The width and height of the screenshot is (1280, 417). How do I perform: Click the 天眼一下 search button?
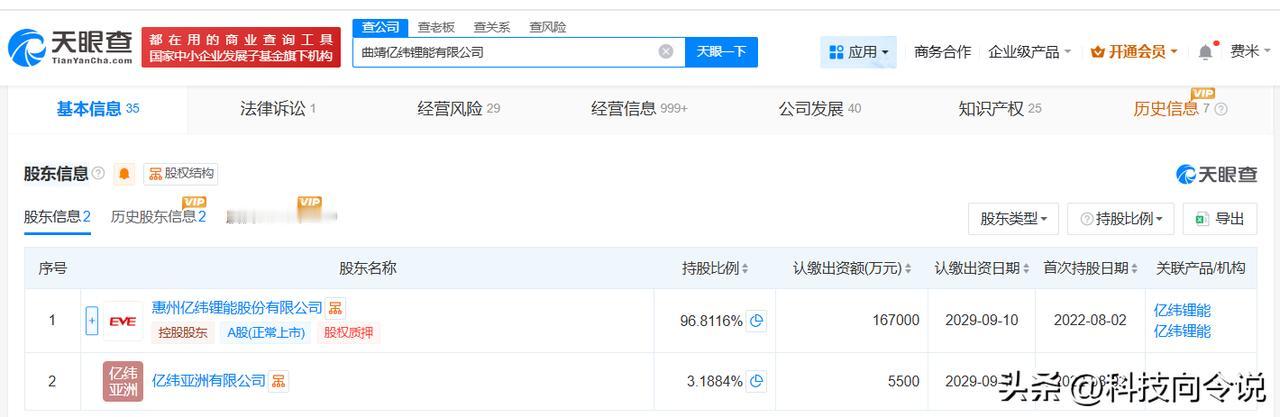click(x=721, y=52)
